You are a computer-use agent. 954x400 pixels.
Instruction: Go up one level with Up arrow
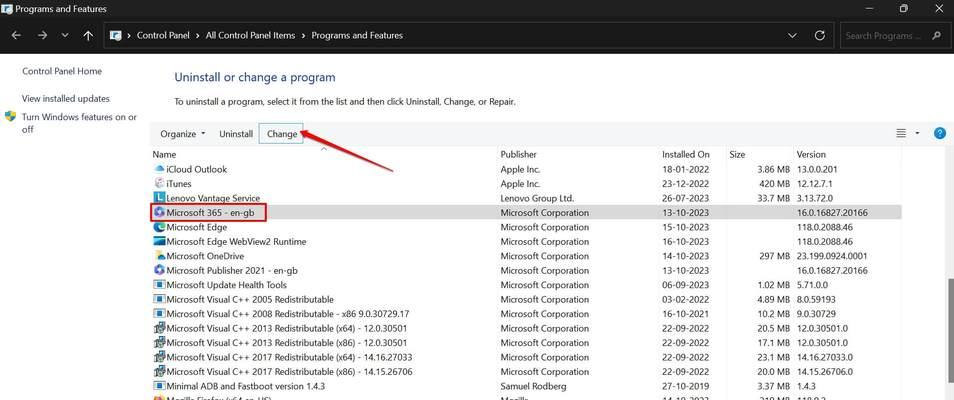(88, 36)
